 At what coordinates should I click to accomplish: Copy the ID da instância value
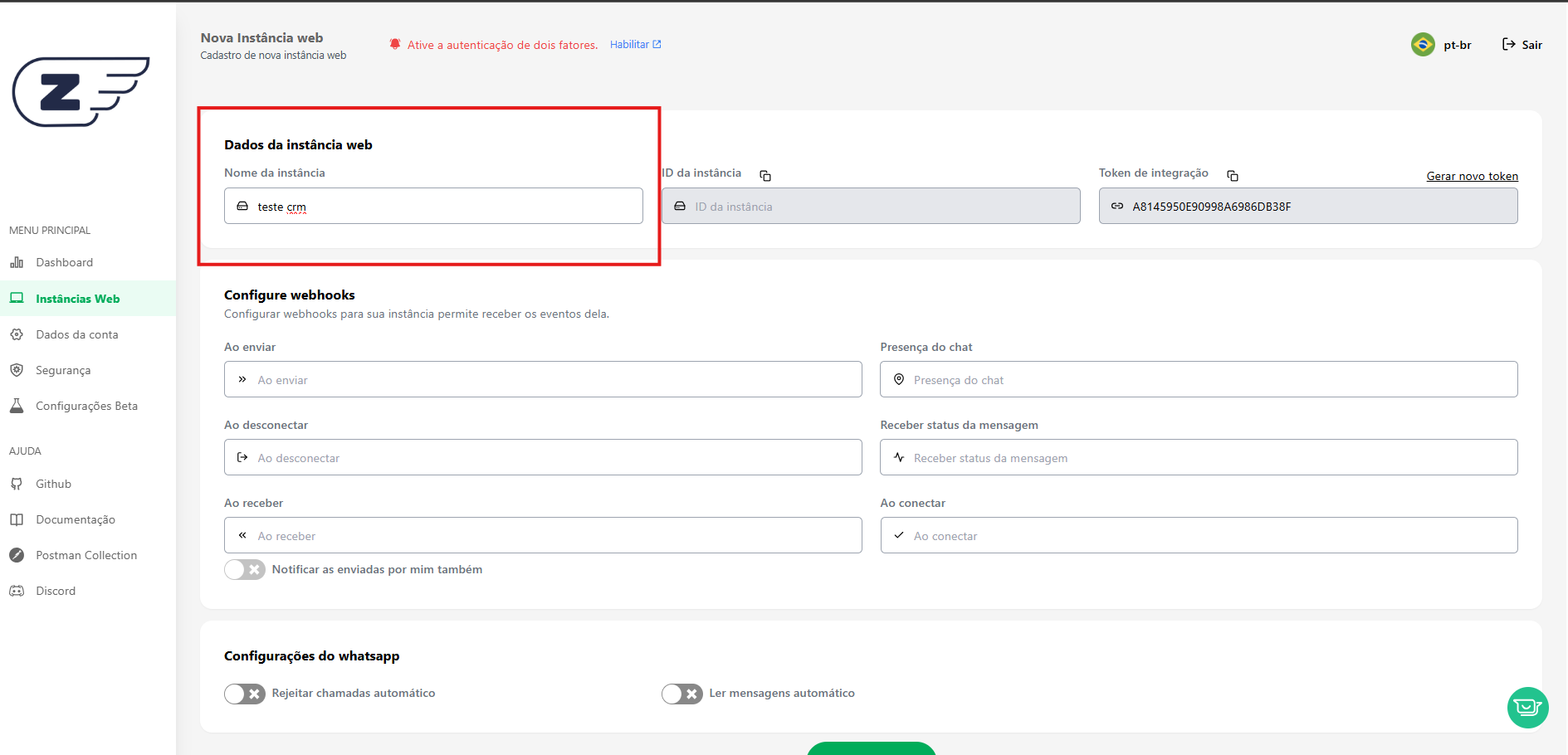(765, 175)
